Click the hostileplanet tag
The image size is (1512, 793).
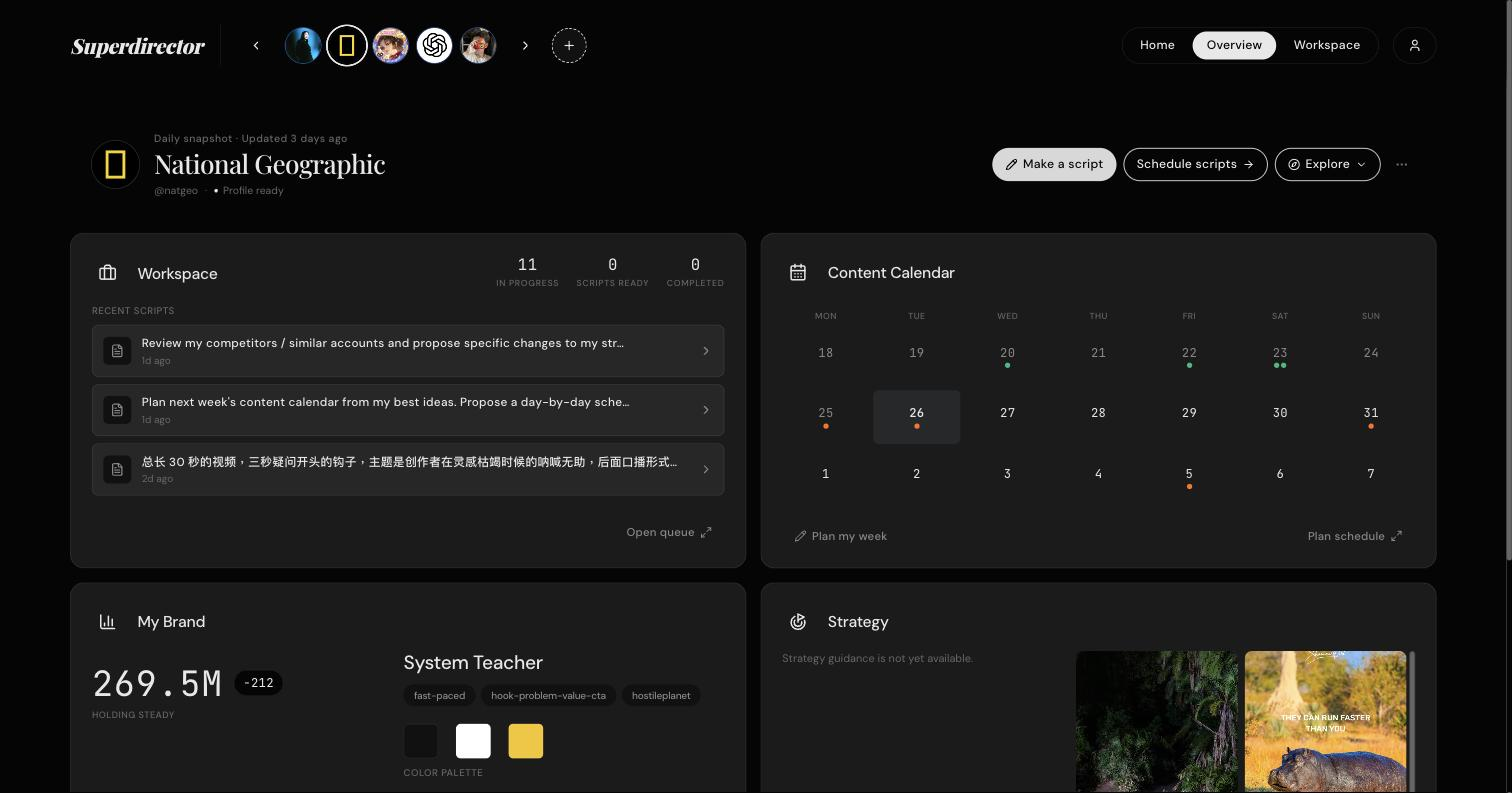pyautogui.click(x=661, y=695)
